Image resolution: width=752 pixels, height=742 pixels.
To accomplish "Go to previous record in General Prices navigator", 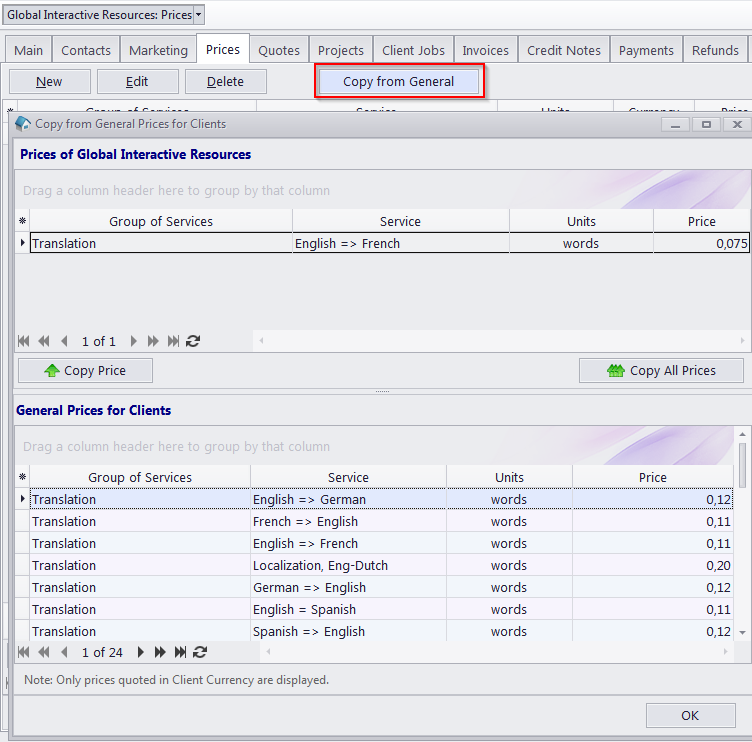I will tap(64, 652).
